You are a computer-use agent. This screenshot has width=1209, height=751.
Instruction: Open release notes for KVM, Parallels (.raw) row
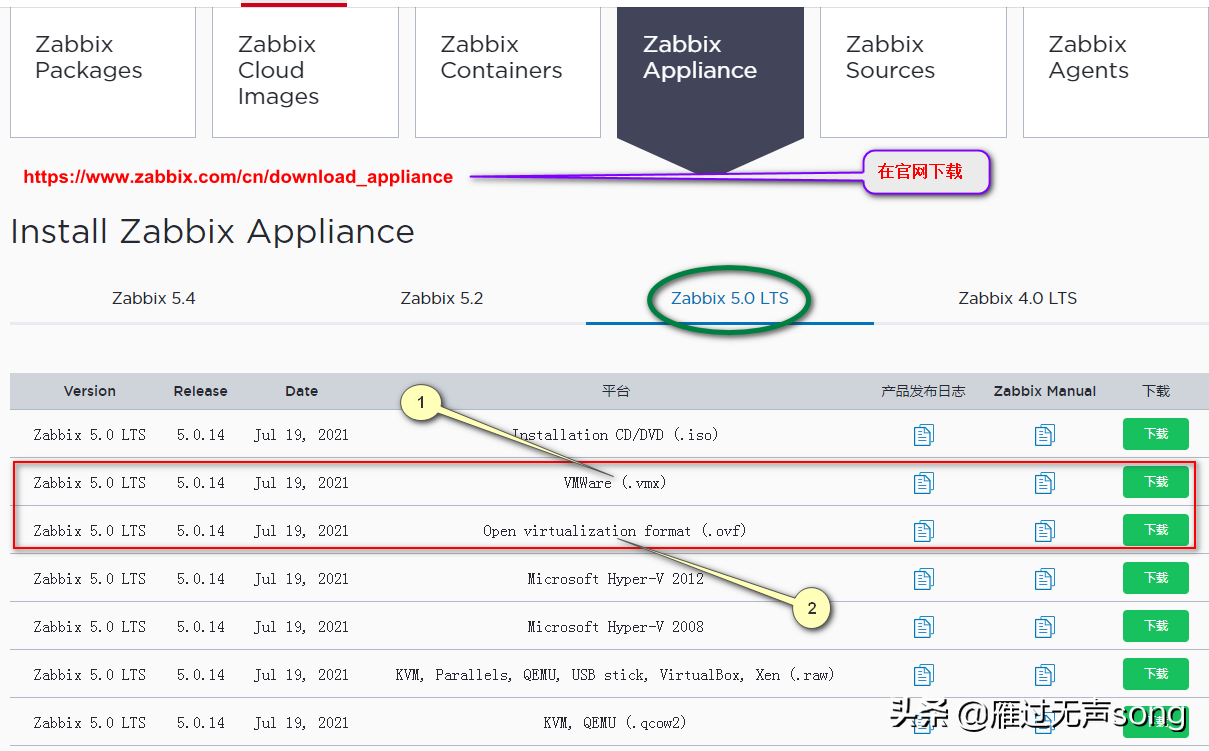pos(923,674)
